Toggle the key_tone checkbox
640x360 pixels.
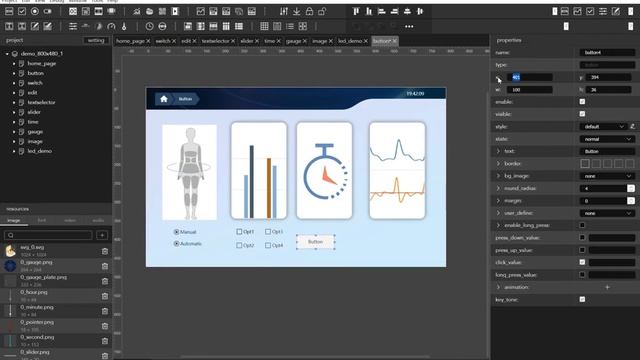(x=582, y=300)
